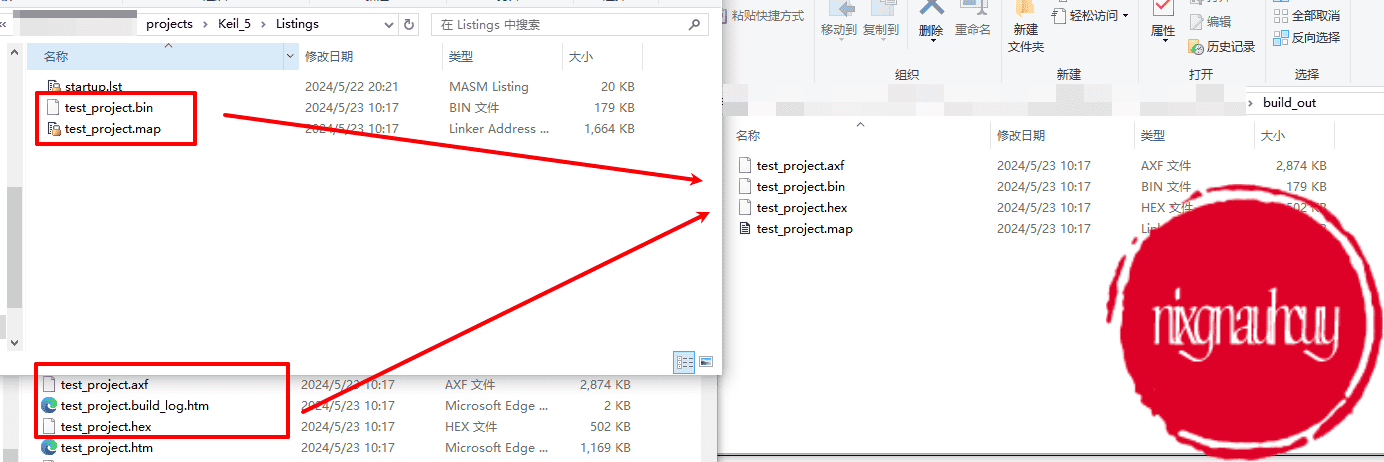Click "2,874 KB" in build_out window
The width and height of the screenshot is (1384, 462).
click(1300, 166)
